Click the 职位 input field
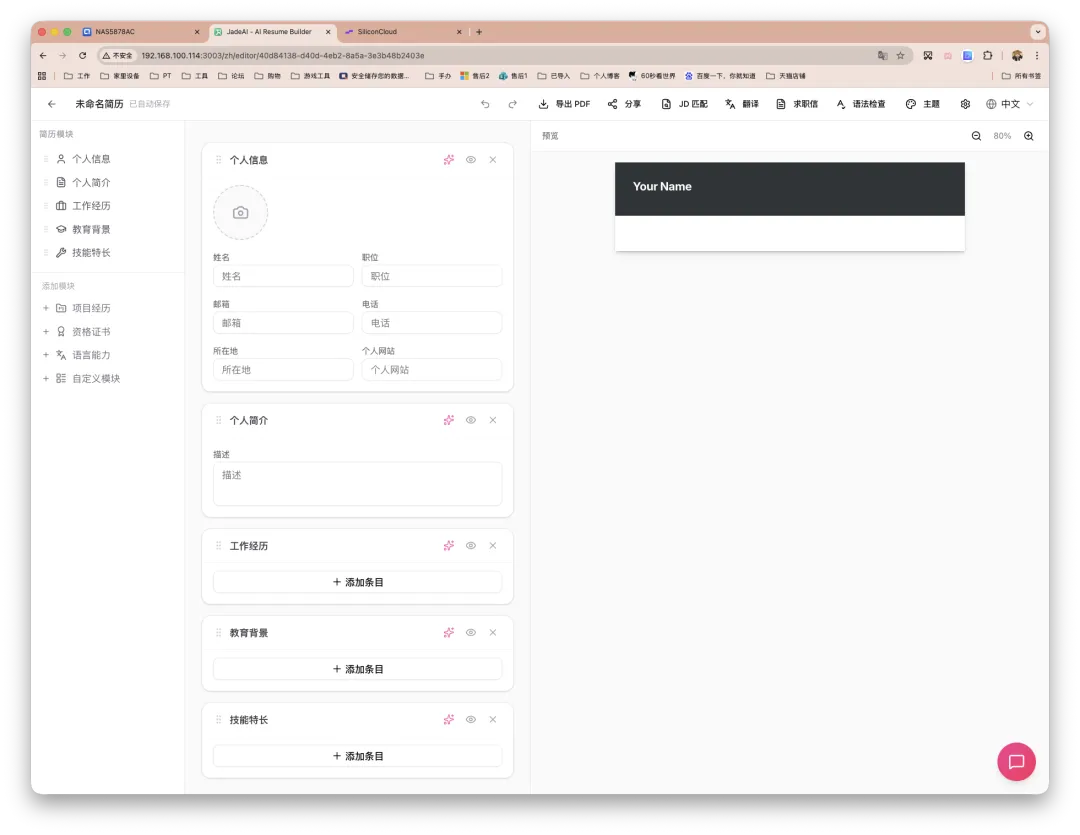 click(x=432, y=276)
